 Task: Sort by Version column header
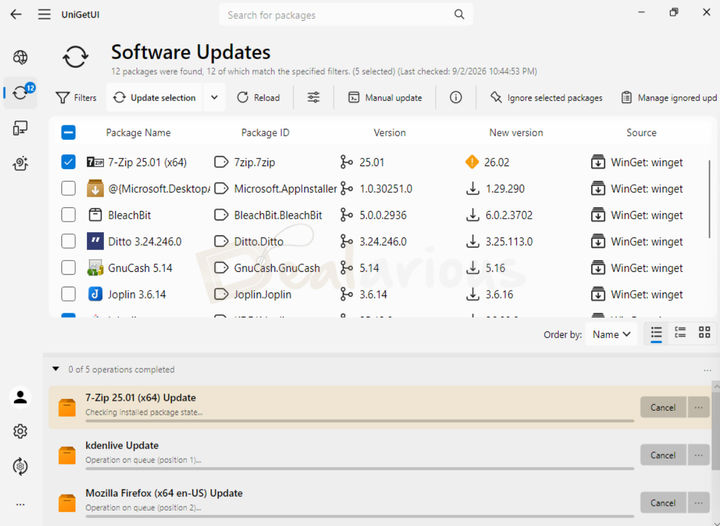(x=389, y=133)
